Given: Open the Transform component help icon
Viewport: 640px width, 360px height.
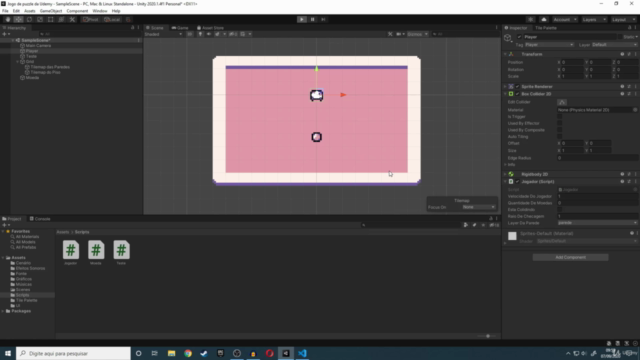Looking at the screenshot, I should tap(622, 54).
